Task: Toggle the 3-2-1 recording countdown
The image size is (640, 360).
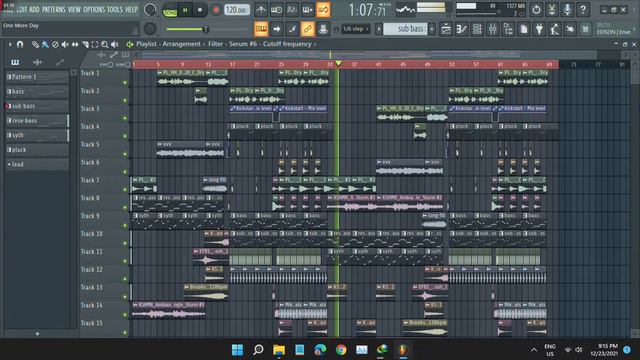Action: [x=291, y=10]
